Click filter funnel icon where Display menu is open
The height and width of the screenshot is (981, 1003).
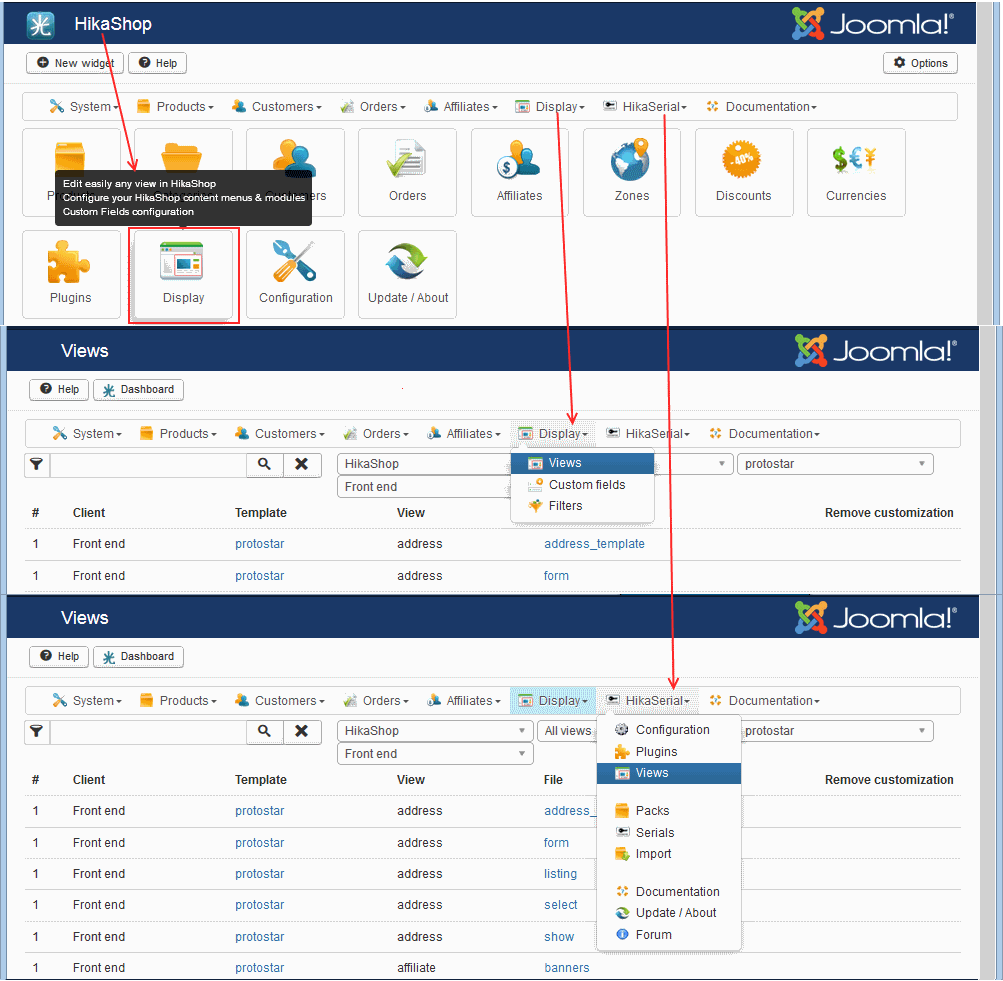(37, 464)
